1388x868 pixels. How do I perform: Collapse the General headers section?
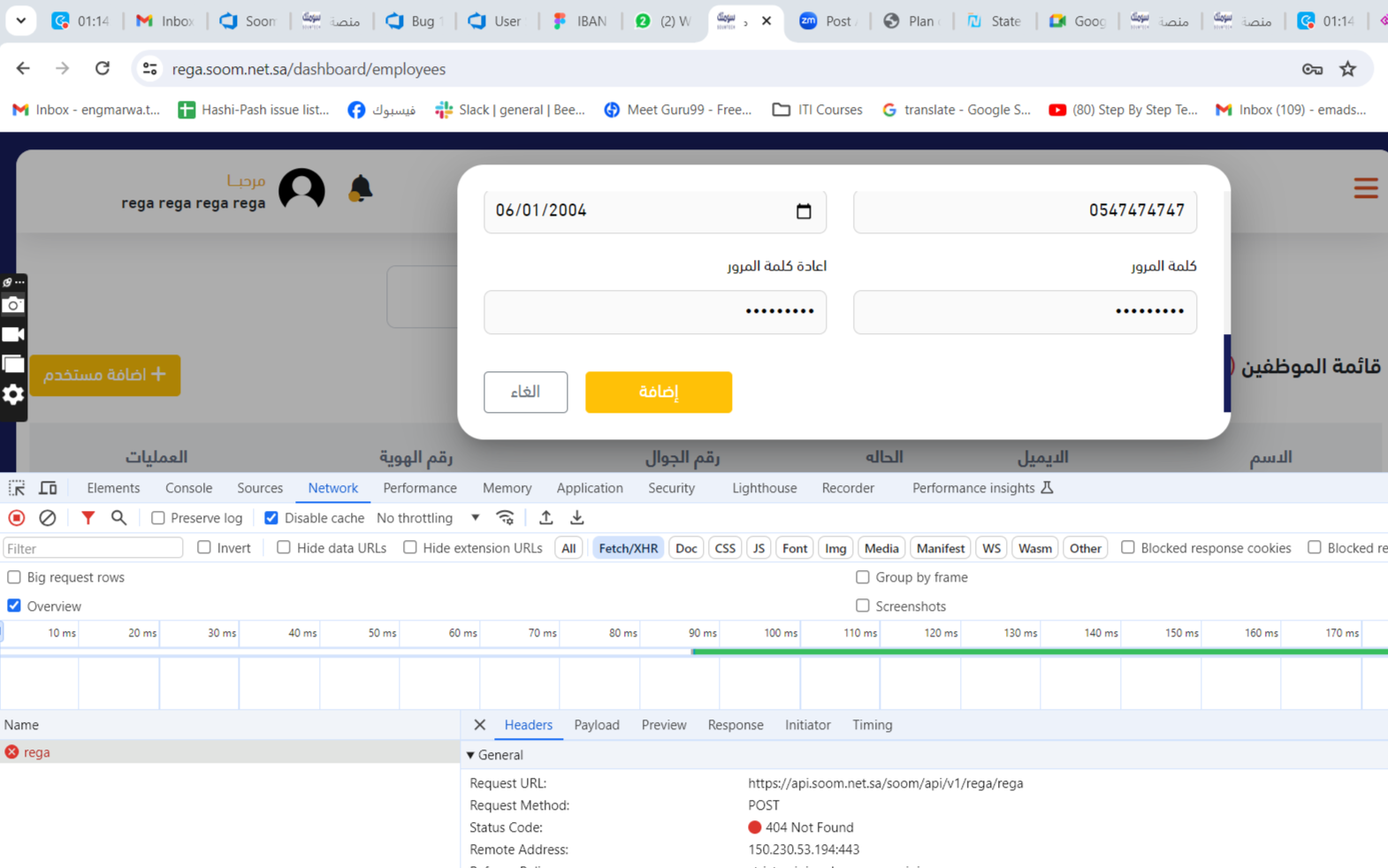tap(471, 755)
